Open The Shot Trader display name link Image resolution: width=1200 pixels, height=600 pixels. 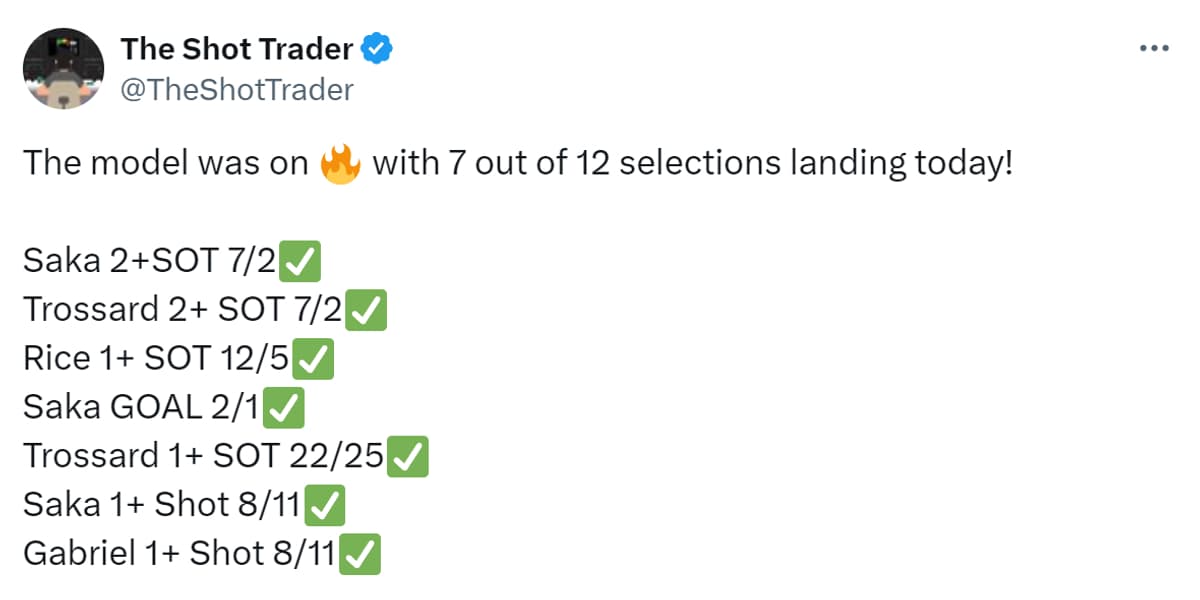click(236, 48)
